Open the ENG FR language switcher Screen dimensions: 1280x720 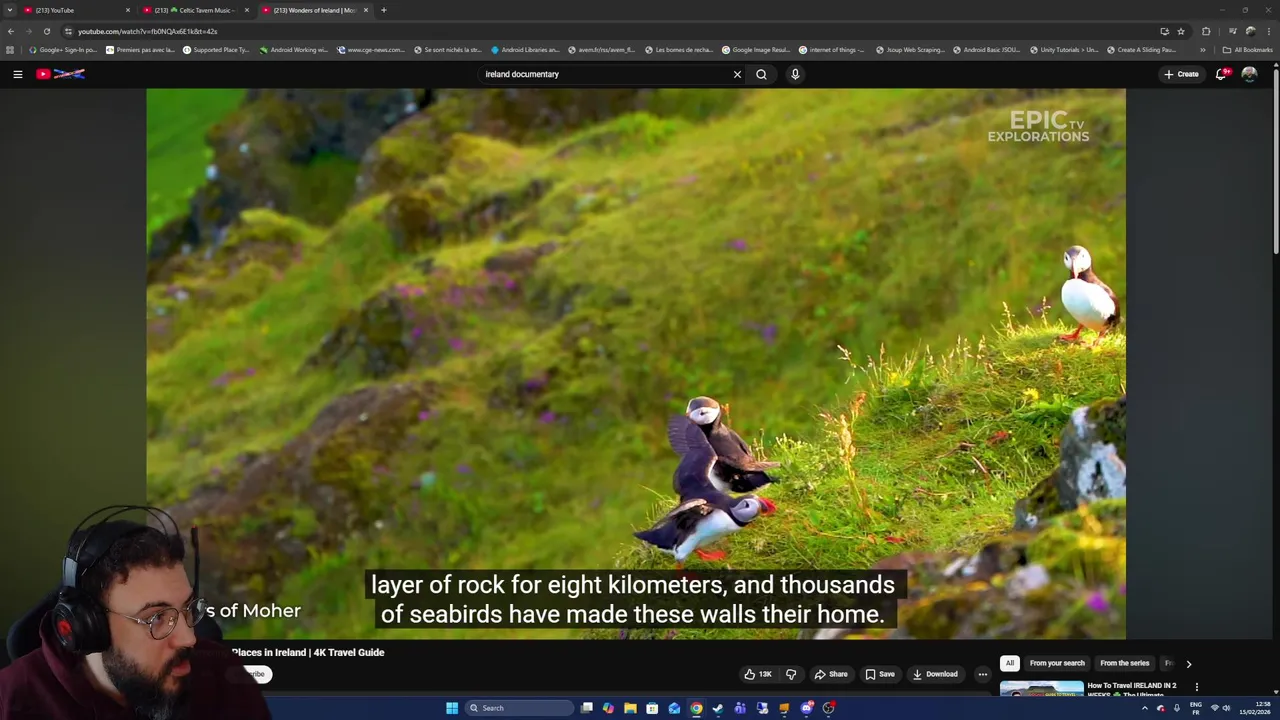1196,708
